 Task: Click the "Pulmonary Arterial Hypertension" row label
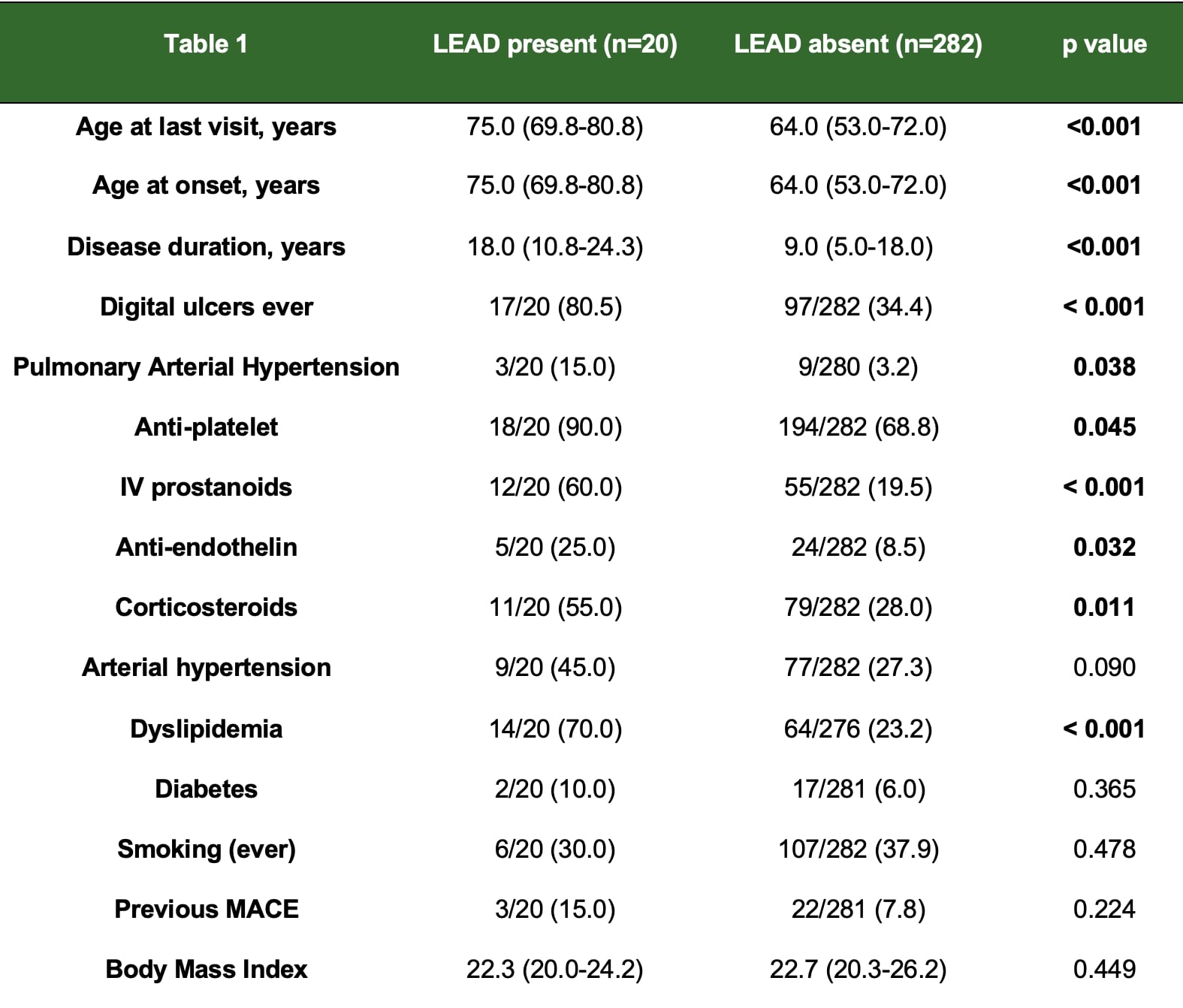click(x=206, y=367)
